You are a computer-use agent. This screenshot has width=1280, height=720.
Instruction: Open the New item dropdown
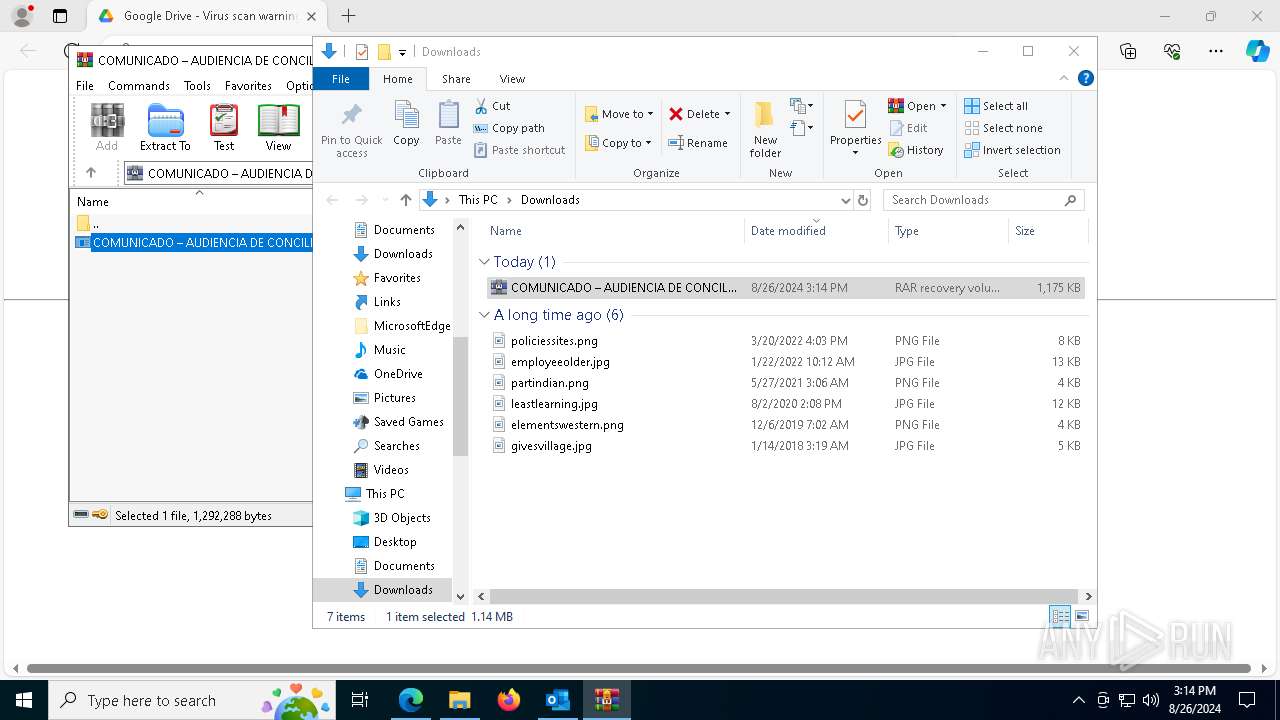tap(801, 106)
